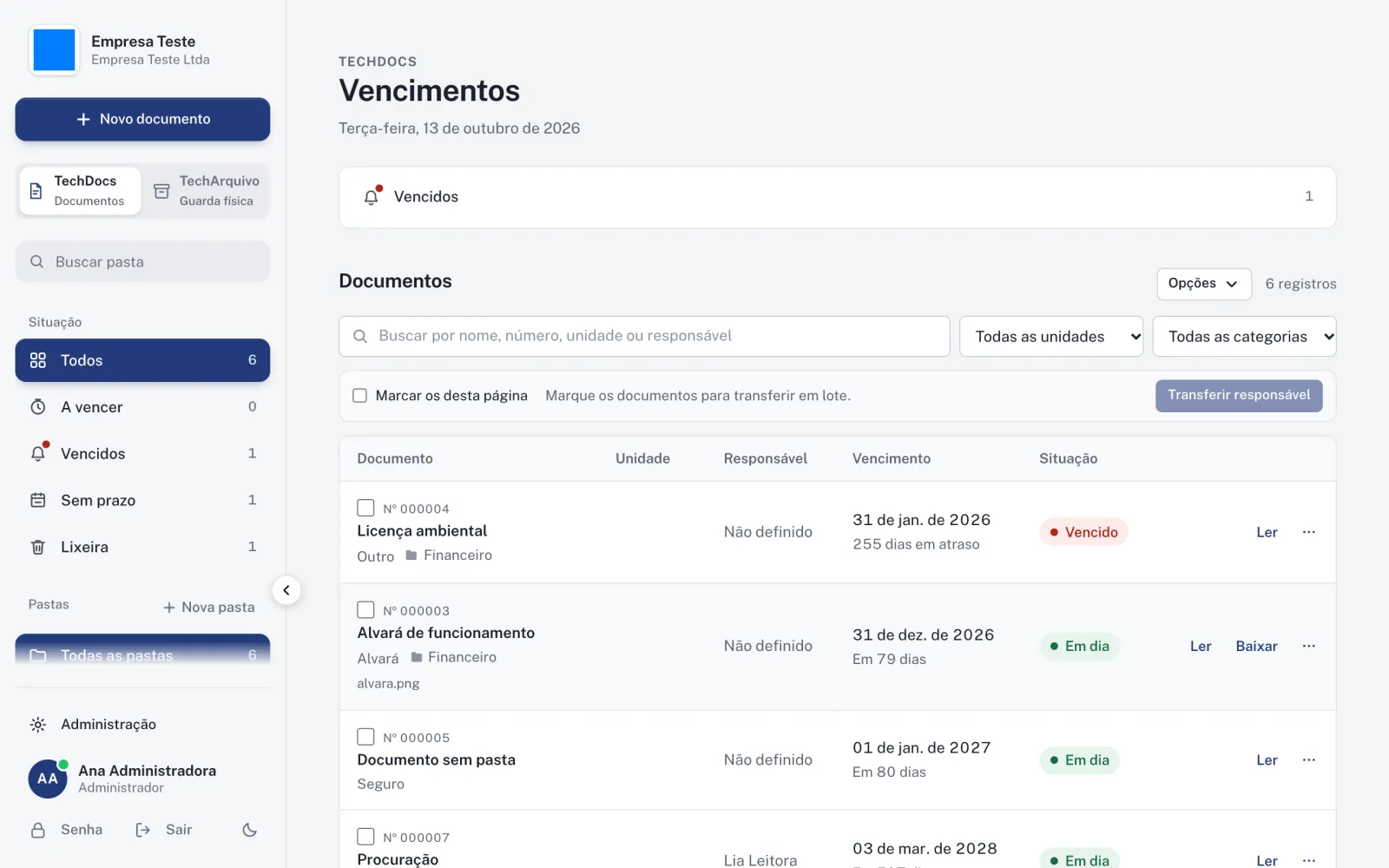Viewport: 1389px width, 868px height.
Task: Click the bell icon in Vencidos card
Action: 372,196
